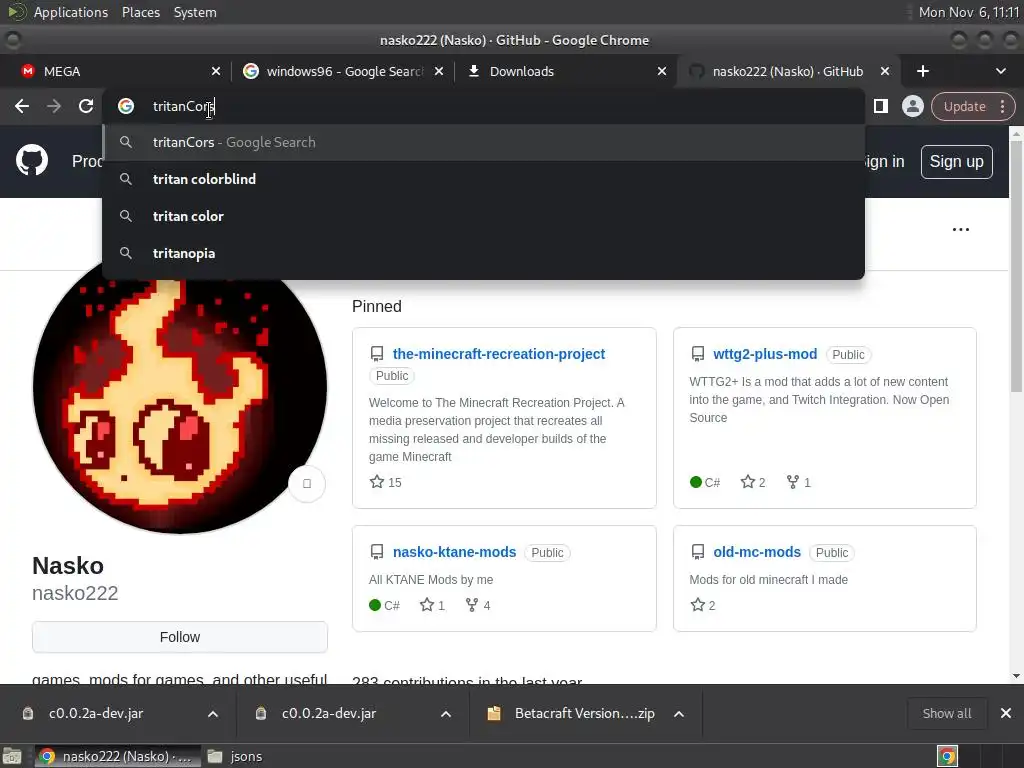
Task: Click the 1 star count on nasko-ktane-mods
Action: point(432,605)
